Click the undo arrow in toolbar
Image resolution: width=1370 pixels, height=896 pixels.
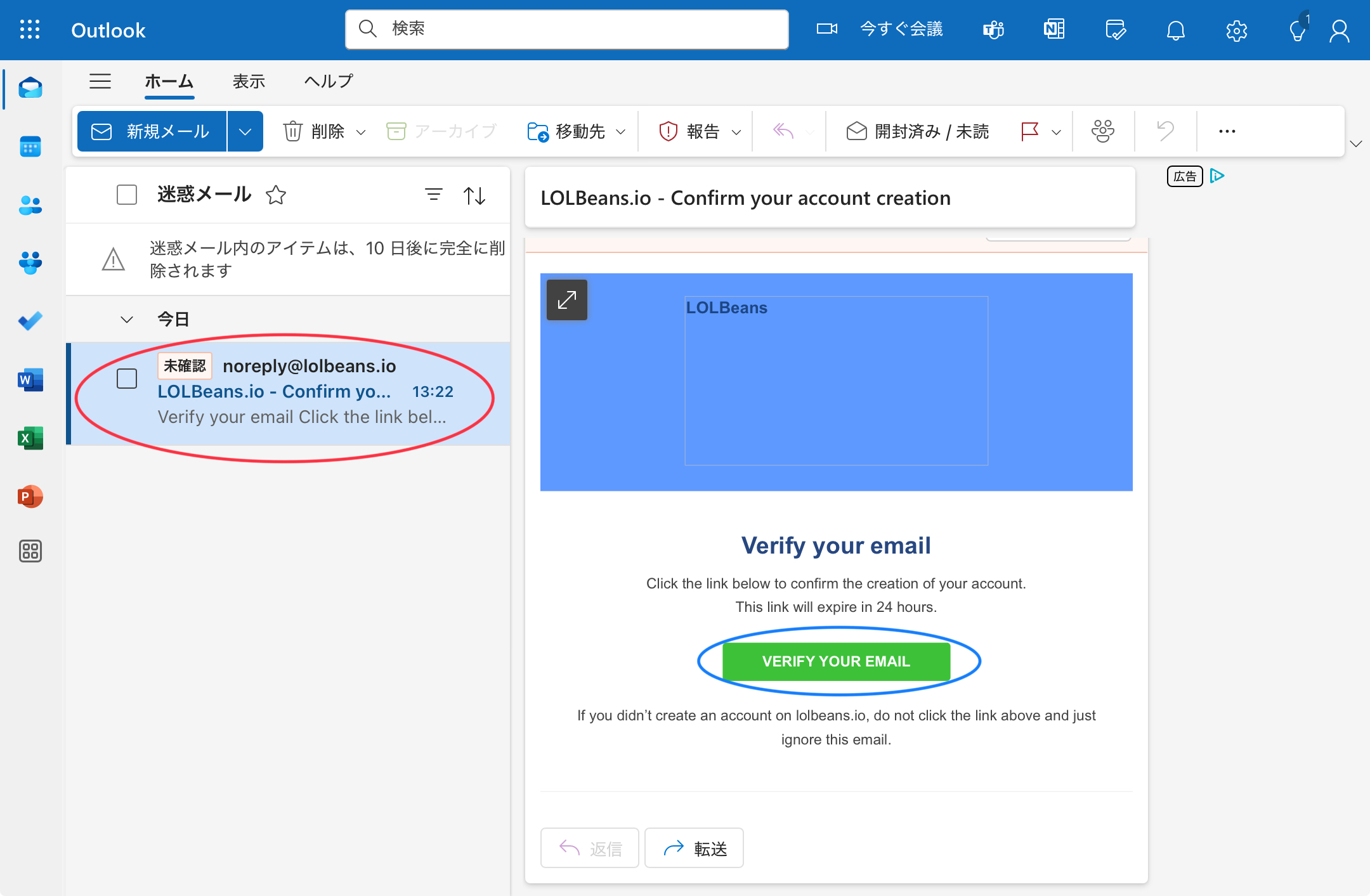pyautogui.click(x=1165, y=131)
